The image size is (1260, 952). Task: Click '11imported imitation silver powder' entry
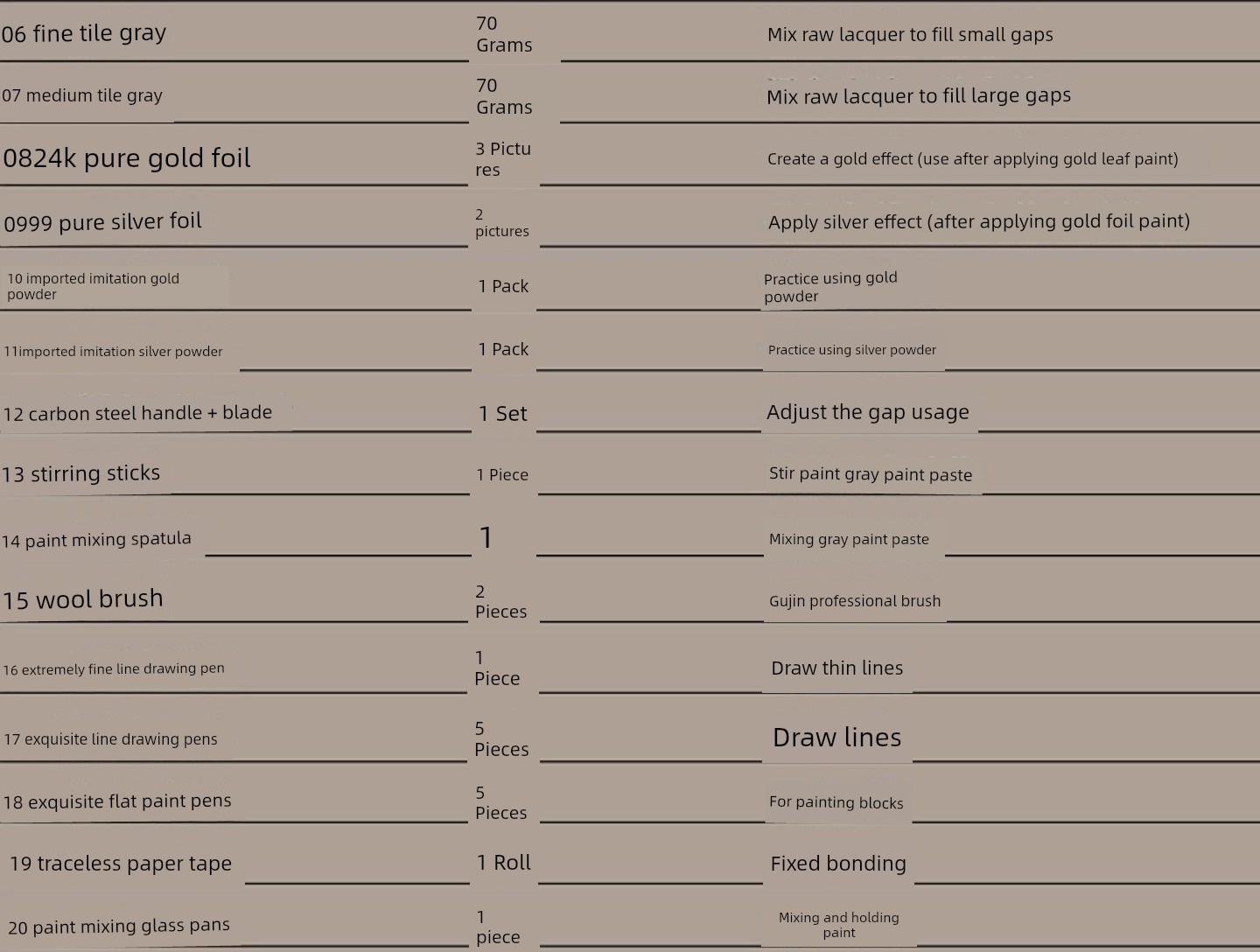point(113,352)
